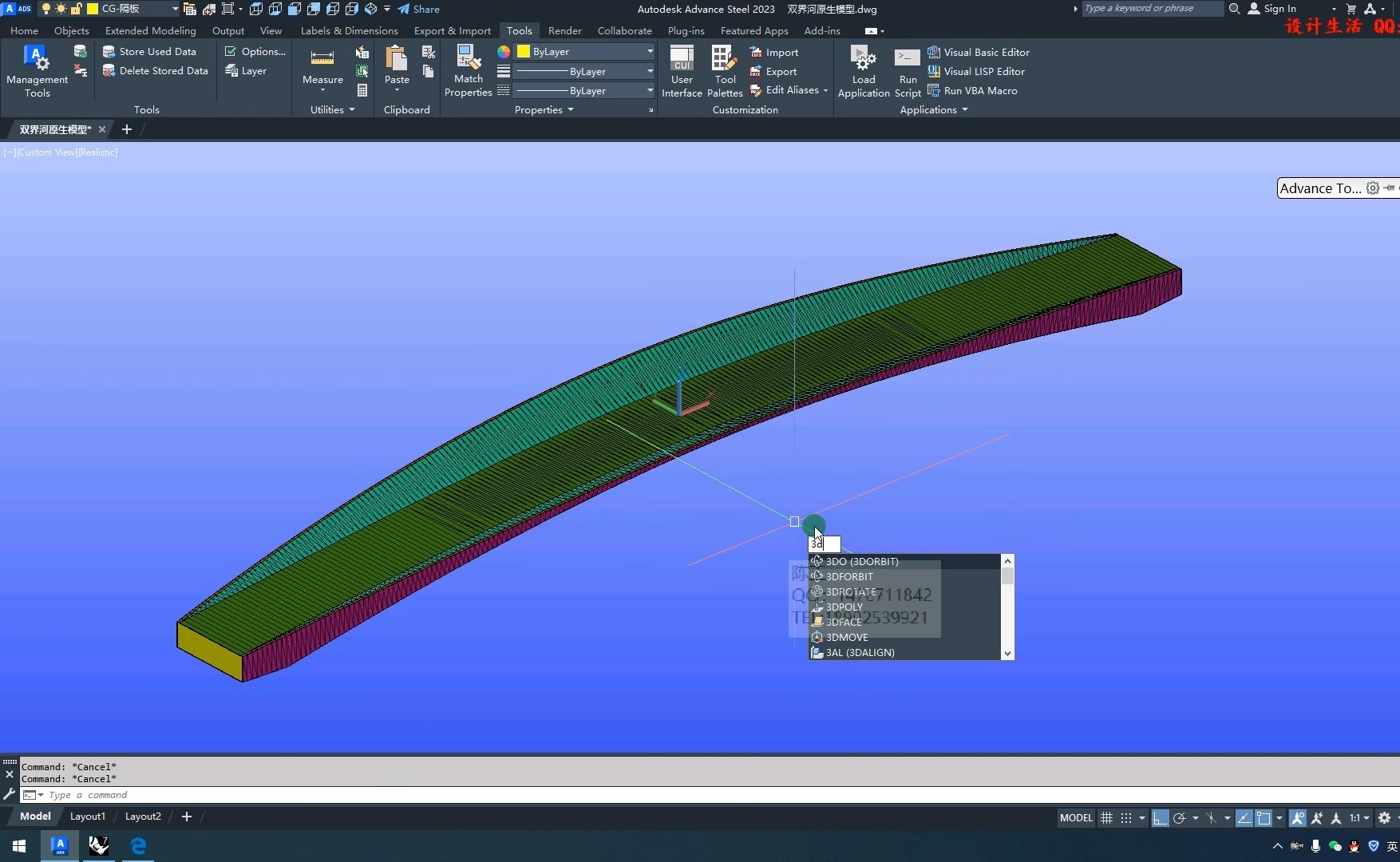Open the workspace settings gear in status bar
The width and height of the screenshot is (1400, 862).
1384,817
